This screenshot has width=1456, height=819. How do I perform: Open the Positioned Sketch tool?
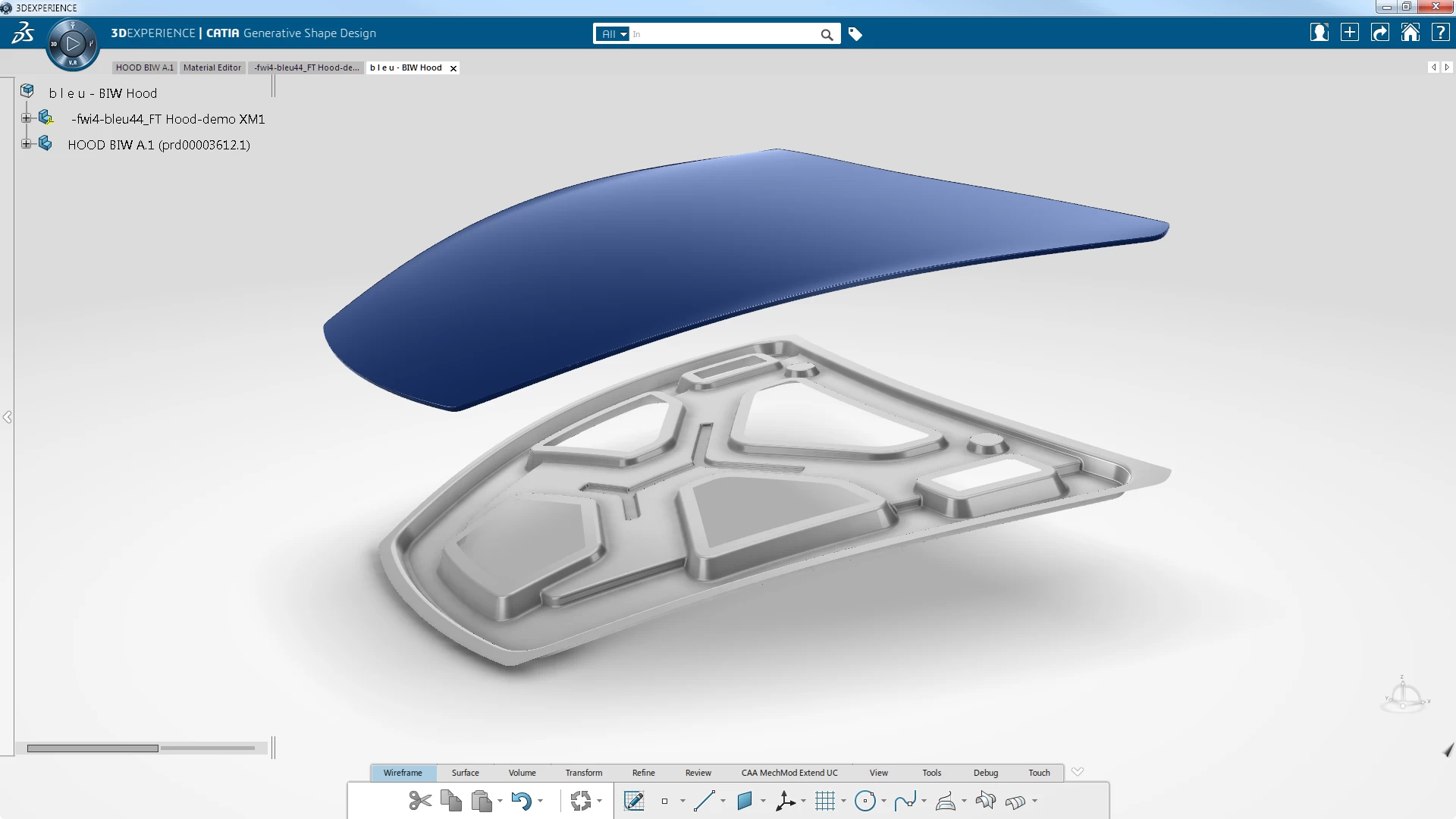(x=634, y=801)
